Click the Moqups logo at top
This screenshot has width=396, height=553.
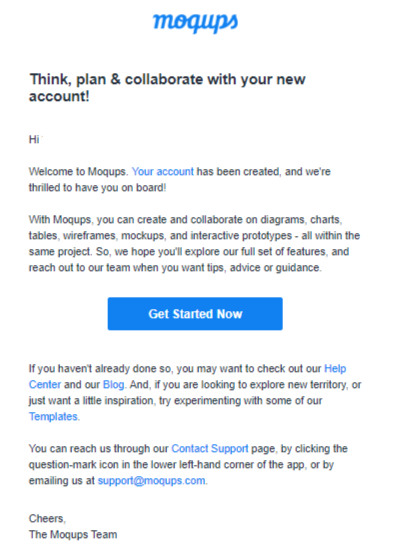pyautogui.click(x=195, y=23)
